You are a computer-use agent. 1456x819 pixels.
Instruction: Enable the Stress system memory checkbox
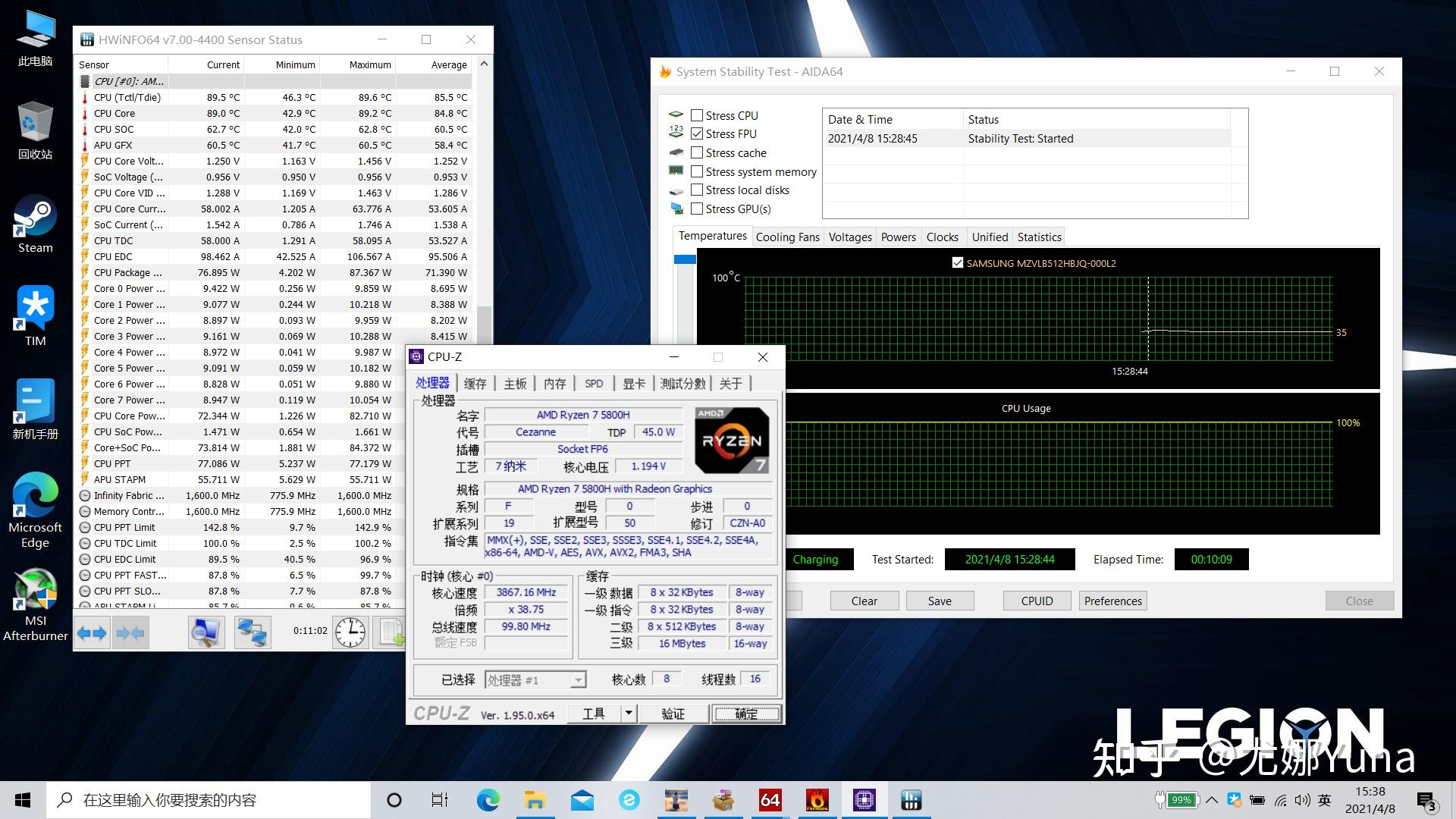pyautogui.click(x=697, y=172)
